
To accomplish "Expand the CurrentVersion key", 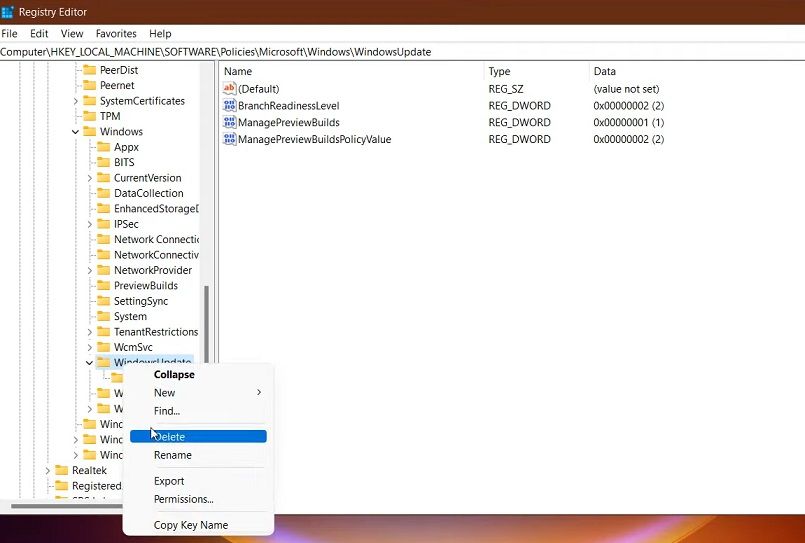I will (x=89, y=178).
